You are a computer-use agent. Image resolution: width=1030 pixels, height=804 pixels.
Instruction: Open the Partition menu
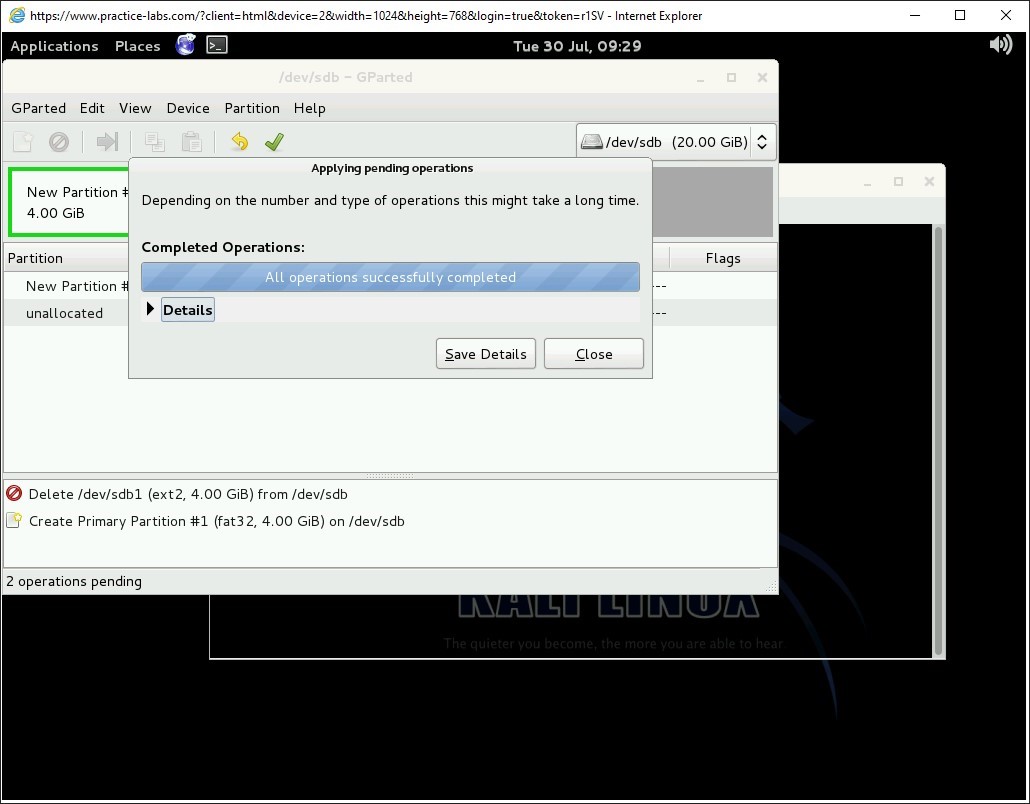point(252,108)
